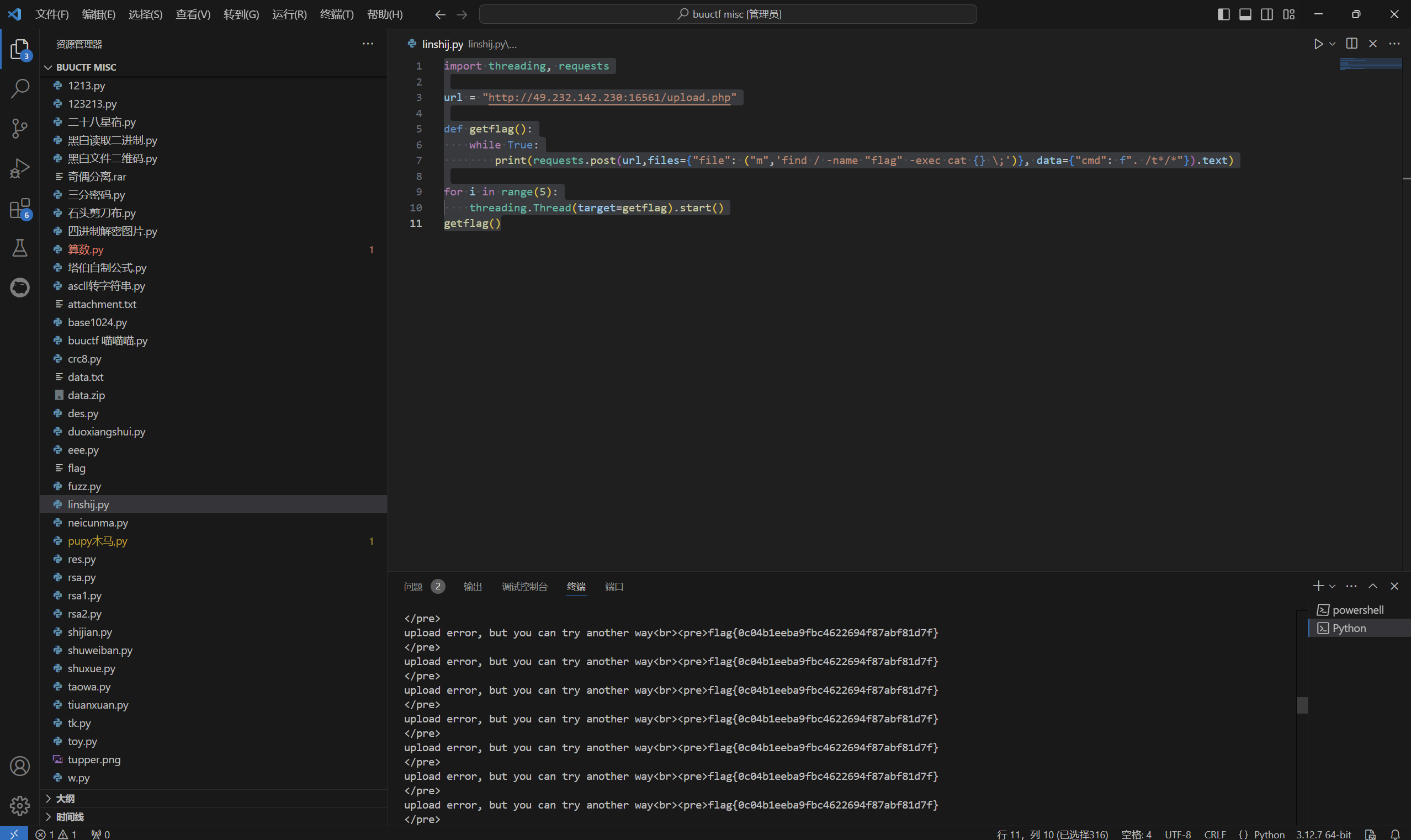The width and height of the screenshot is (1411, 840).
Task: Change indentation setting 空格: 4
Action: coord(1136,834)
